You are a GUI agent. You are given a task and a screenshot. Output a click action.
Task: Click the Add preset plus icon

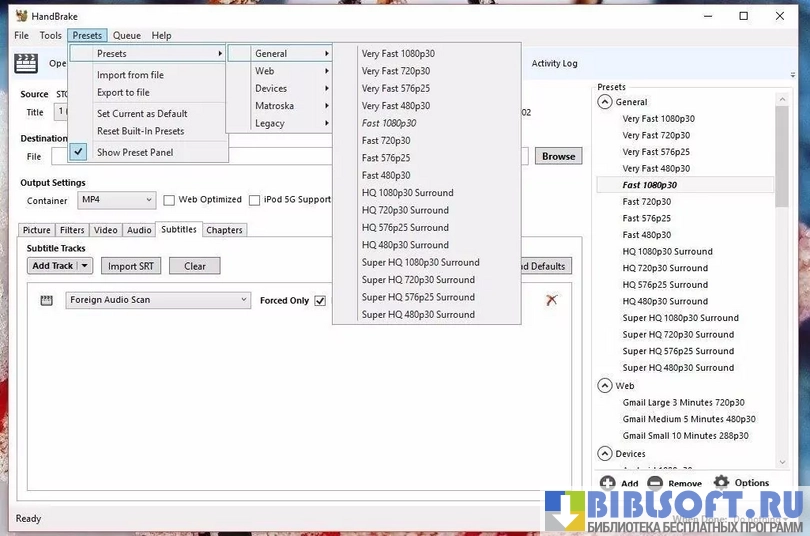click(608, 483)
